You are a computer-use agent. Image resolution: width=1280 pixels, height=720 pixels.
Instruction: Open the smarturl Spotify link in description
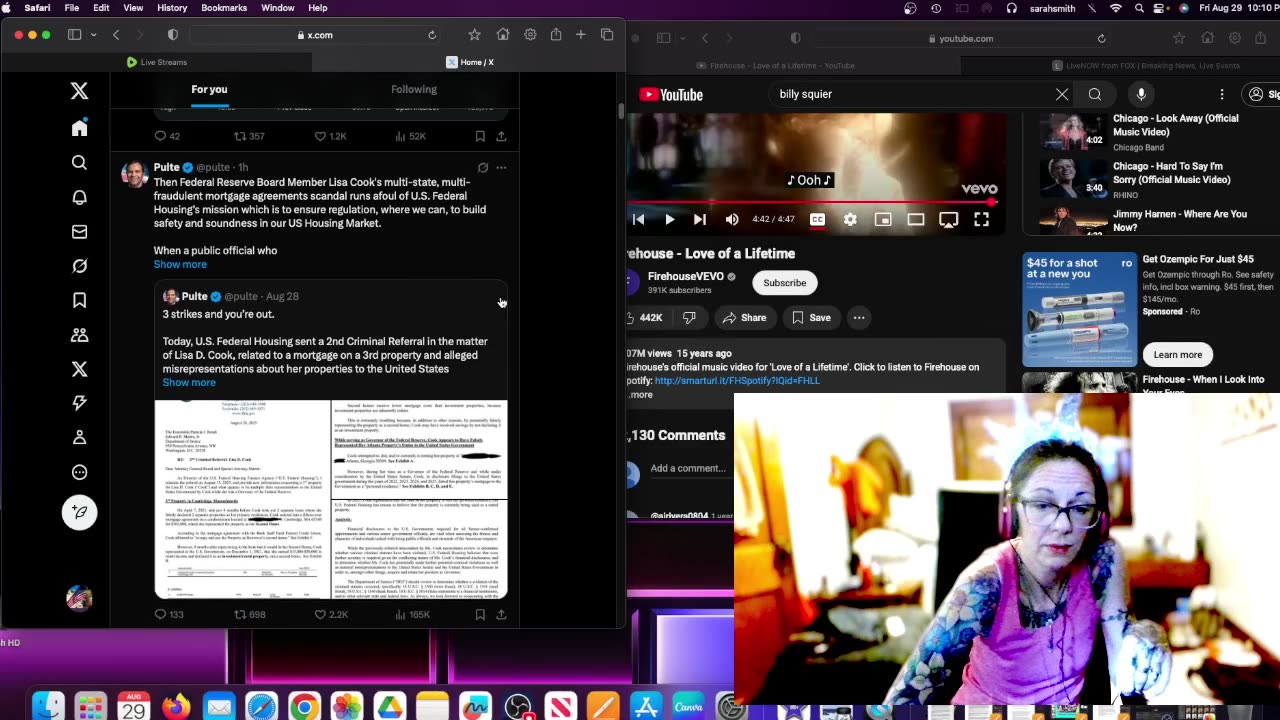pyautogui.click(x=737, y=380)
